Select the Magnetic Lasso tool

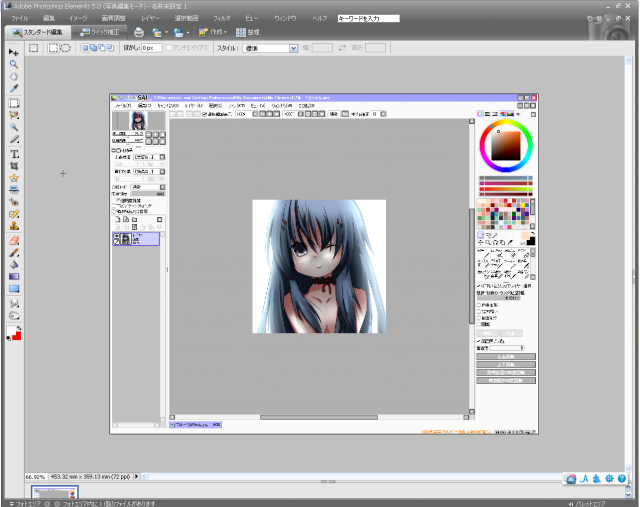pos(14,115)
